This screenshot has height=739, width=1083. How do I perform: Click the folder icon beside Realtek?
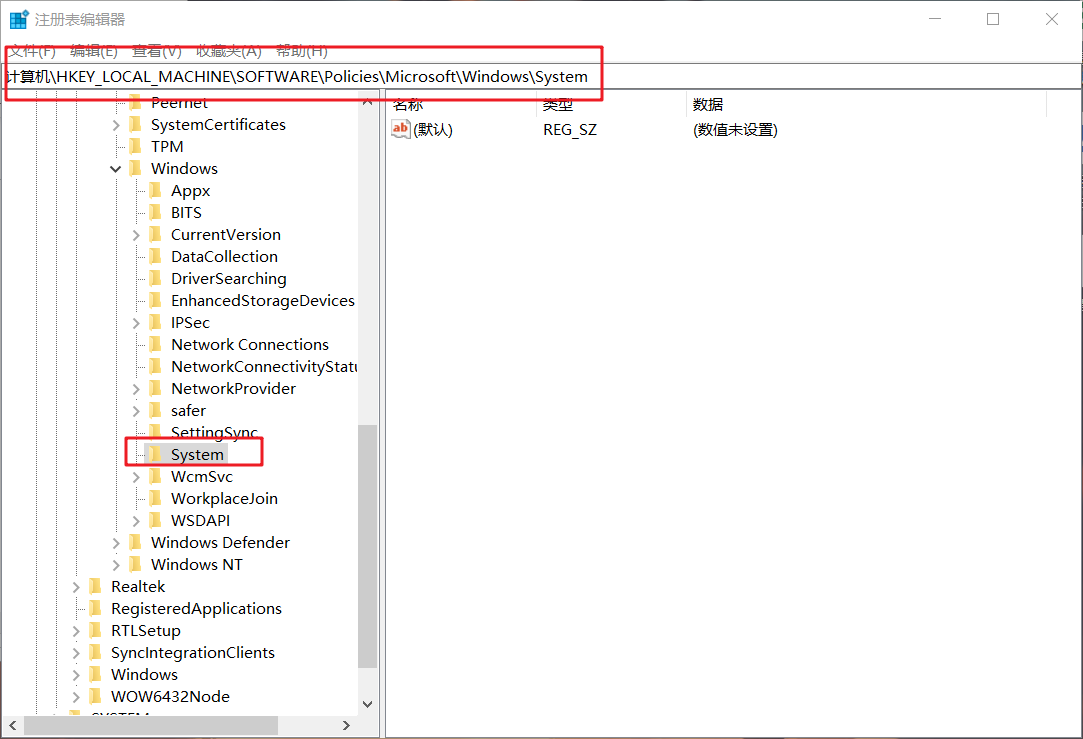95,586
